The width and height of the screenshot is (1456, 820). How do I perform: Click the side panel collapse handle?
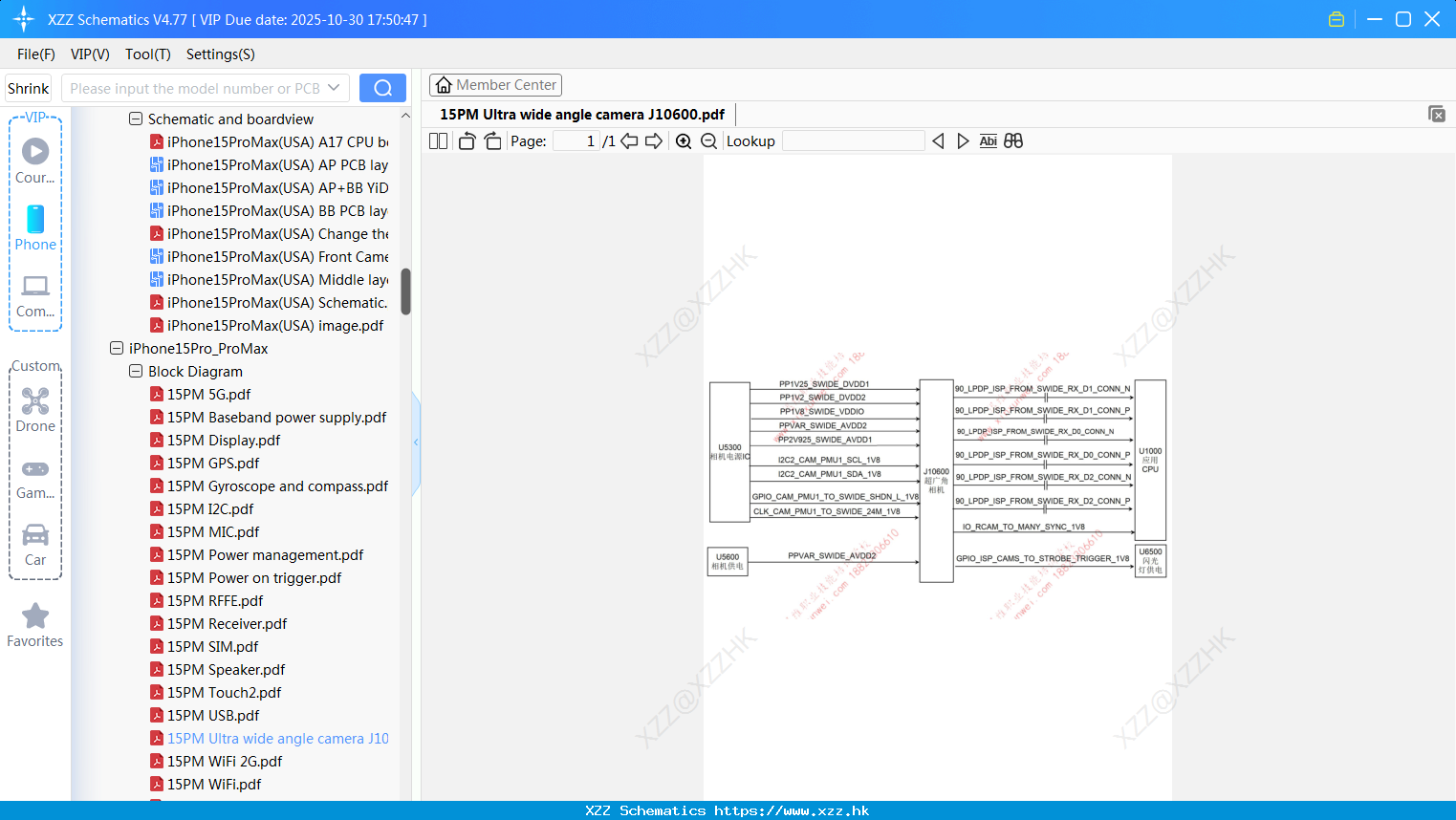tap(416, 442)
